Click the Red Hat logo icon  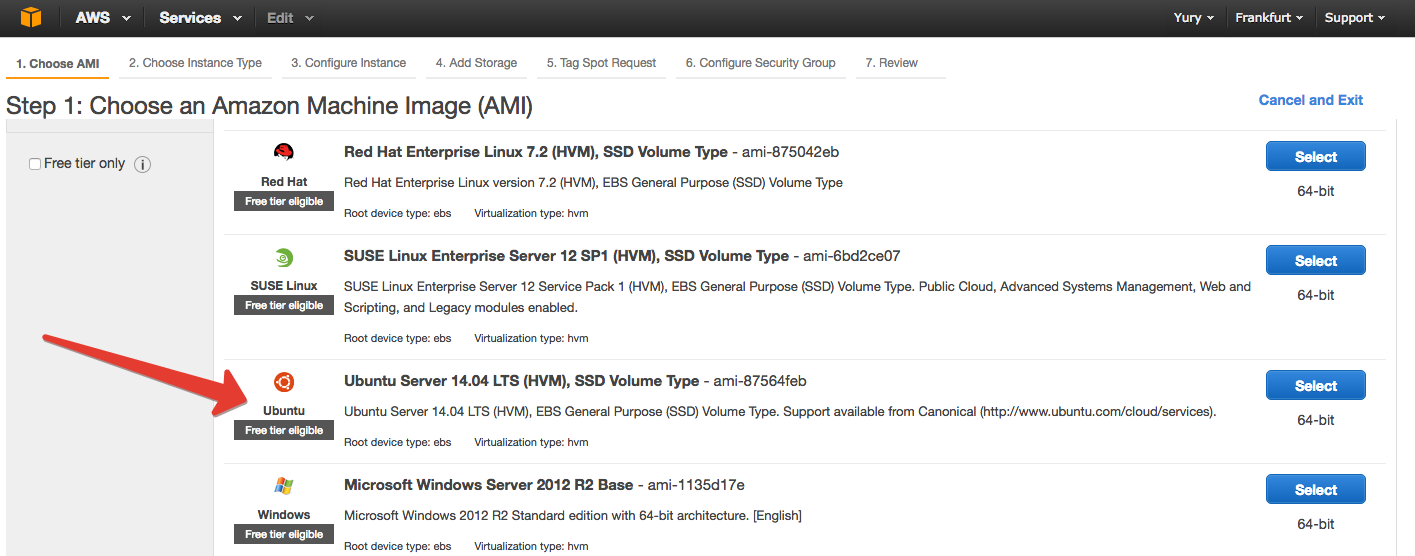click(x=284, y=152)
